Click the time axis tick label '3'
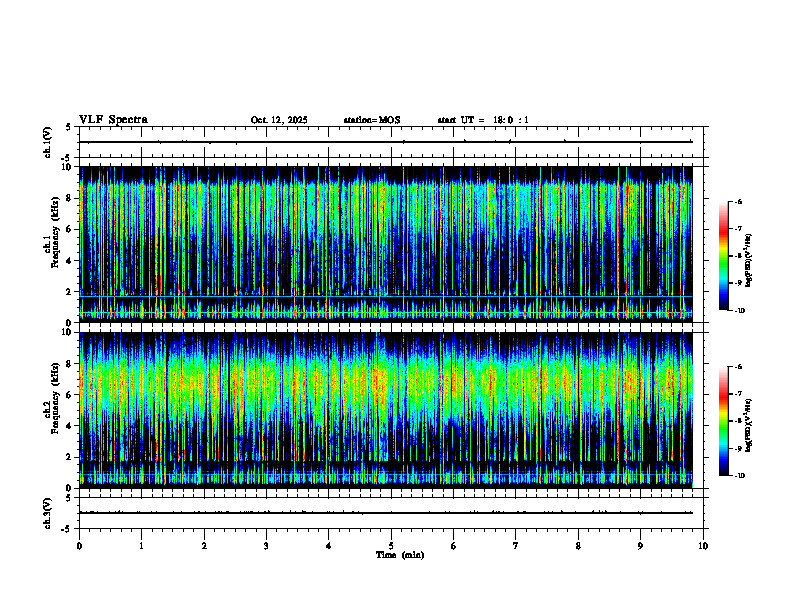The height and width of the screenshot is (612, 792). click(266, 546)
